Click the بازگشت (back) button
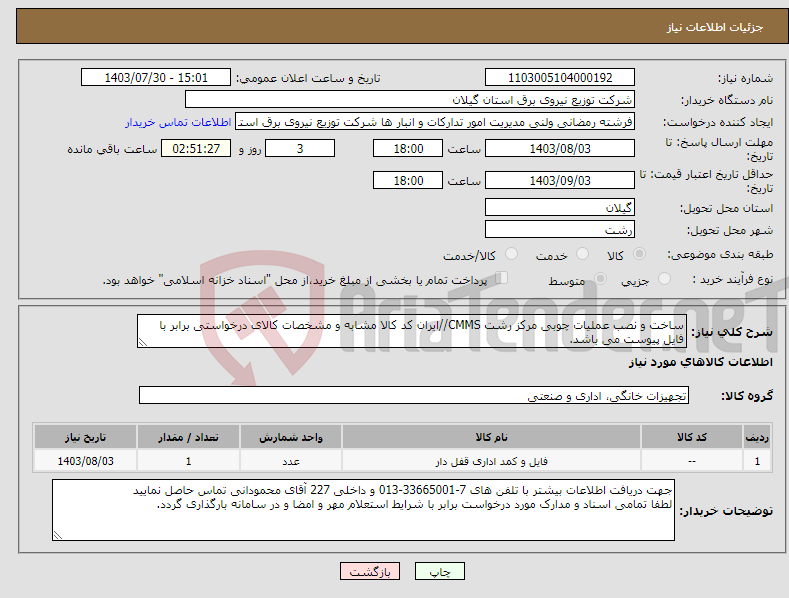Screen dimensions: 789x598 coord(370,571)
